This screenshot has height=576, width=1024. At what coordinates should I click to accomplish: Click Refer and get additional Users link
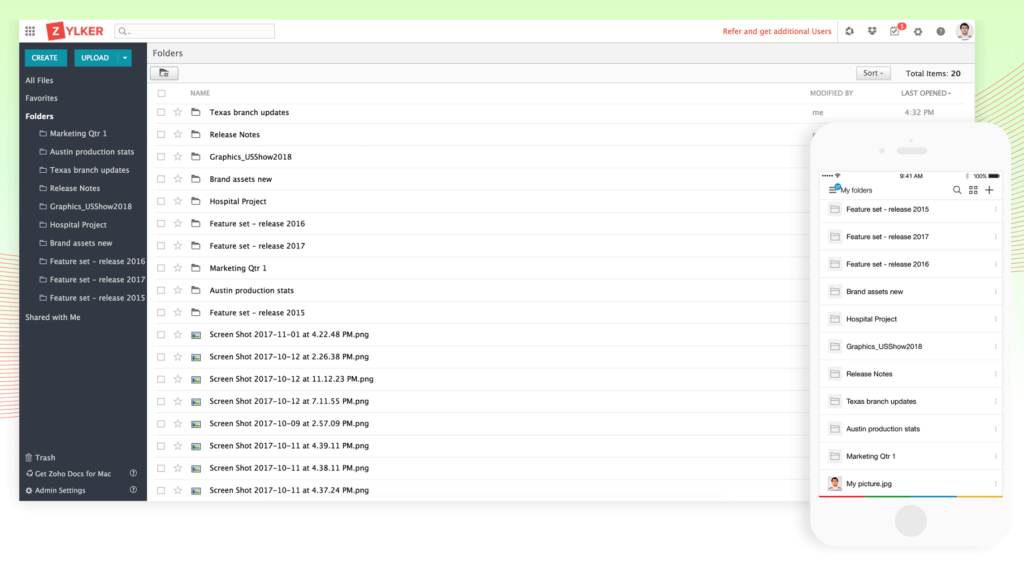[x=776, y=31]
